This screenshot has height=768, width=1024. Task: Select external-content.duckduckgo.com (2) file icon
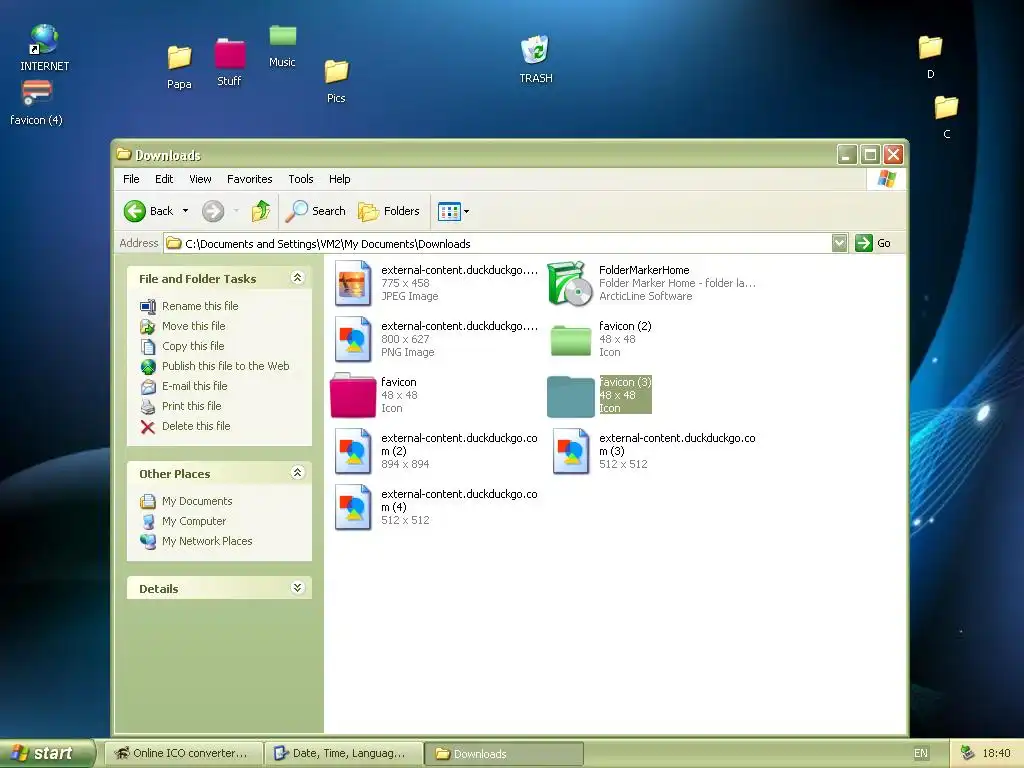point(353,451)
